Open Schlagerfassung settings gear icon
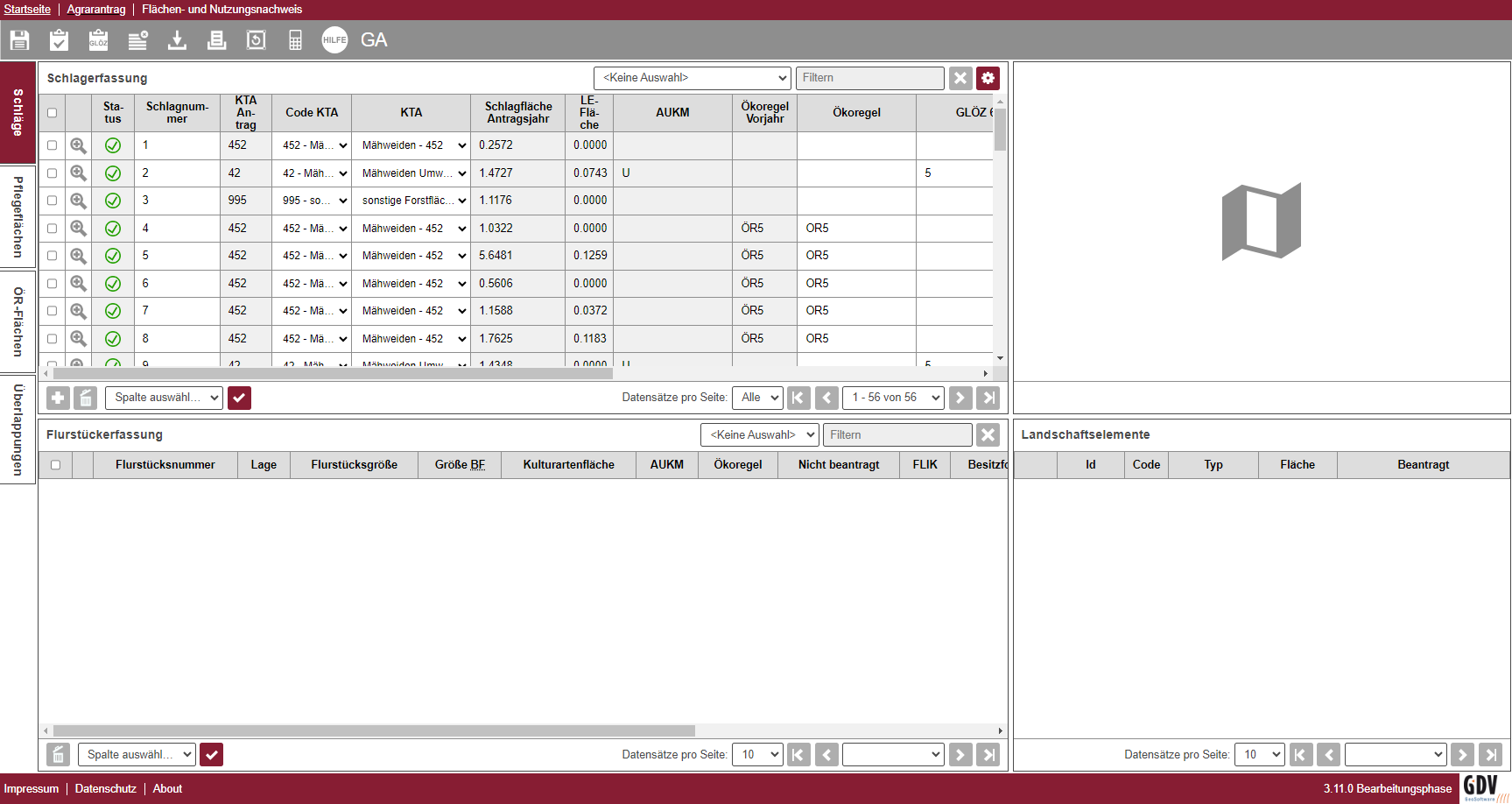 [x=988, y=78]
